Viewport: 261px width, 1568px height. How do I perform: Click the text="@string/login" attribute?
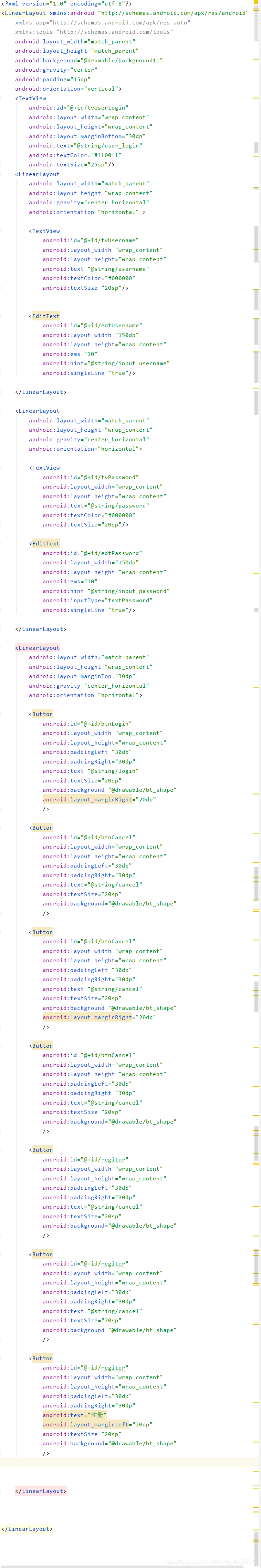click(90, 771)
